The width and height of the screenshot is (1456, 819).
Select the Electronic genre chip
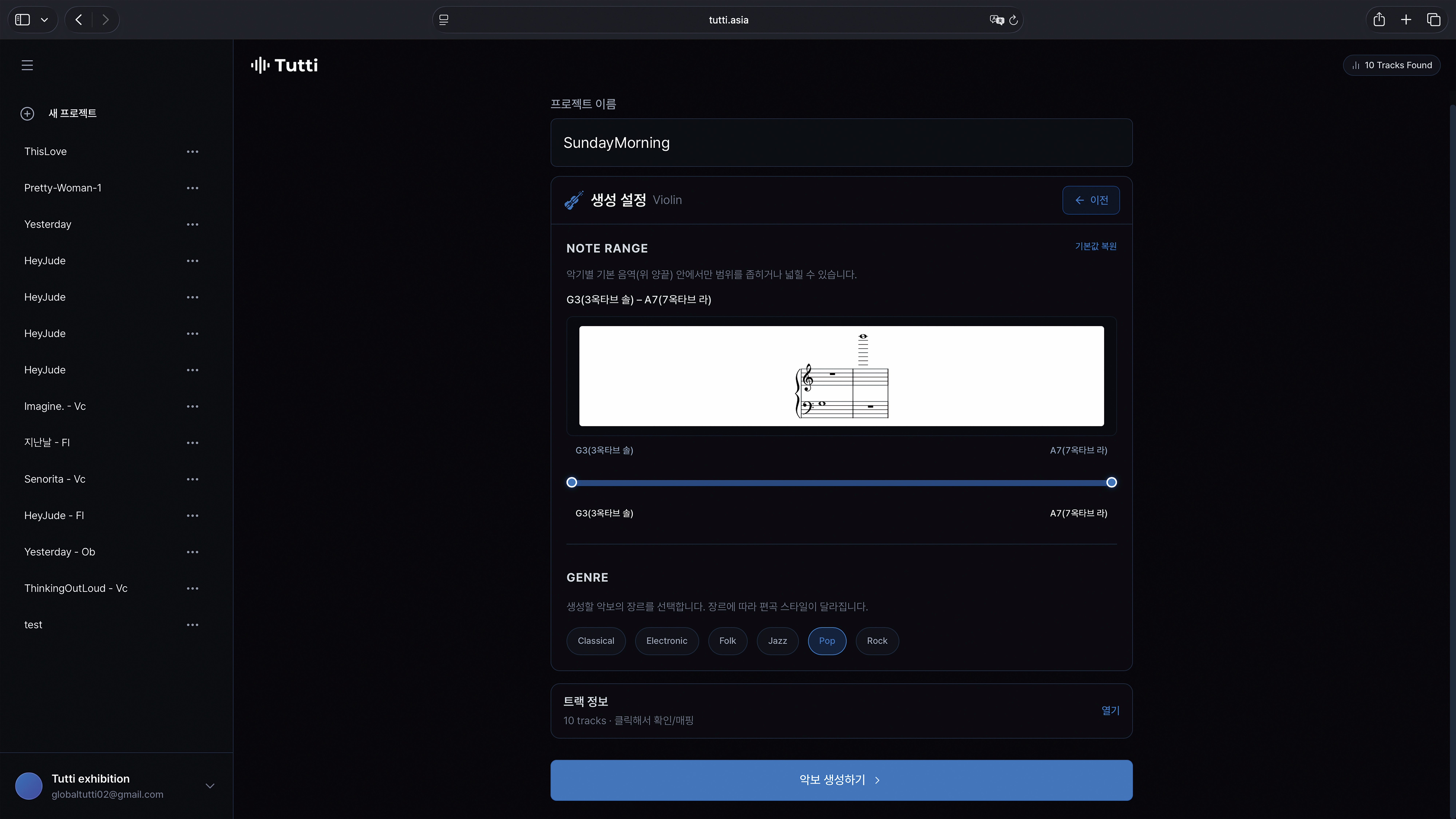(667, 641)
